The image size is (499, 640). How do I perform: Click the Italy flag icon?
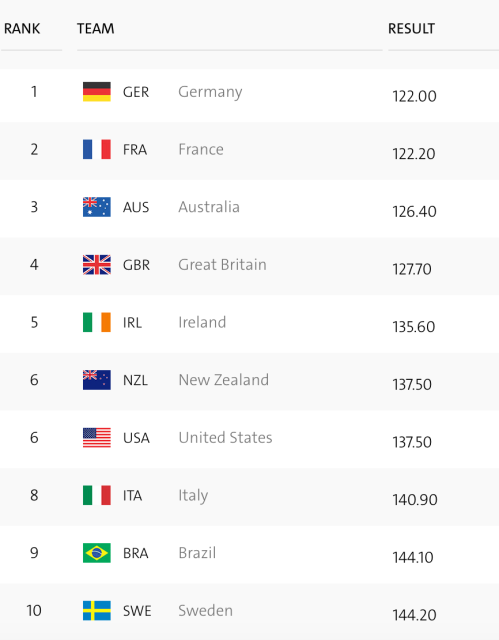coord(97,495)
